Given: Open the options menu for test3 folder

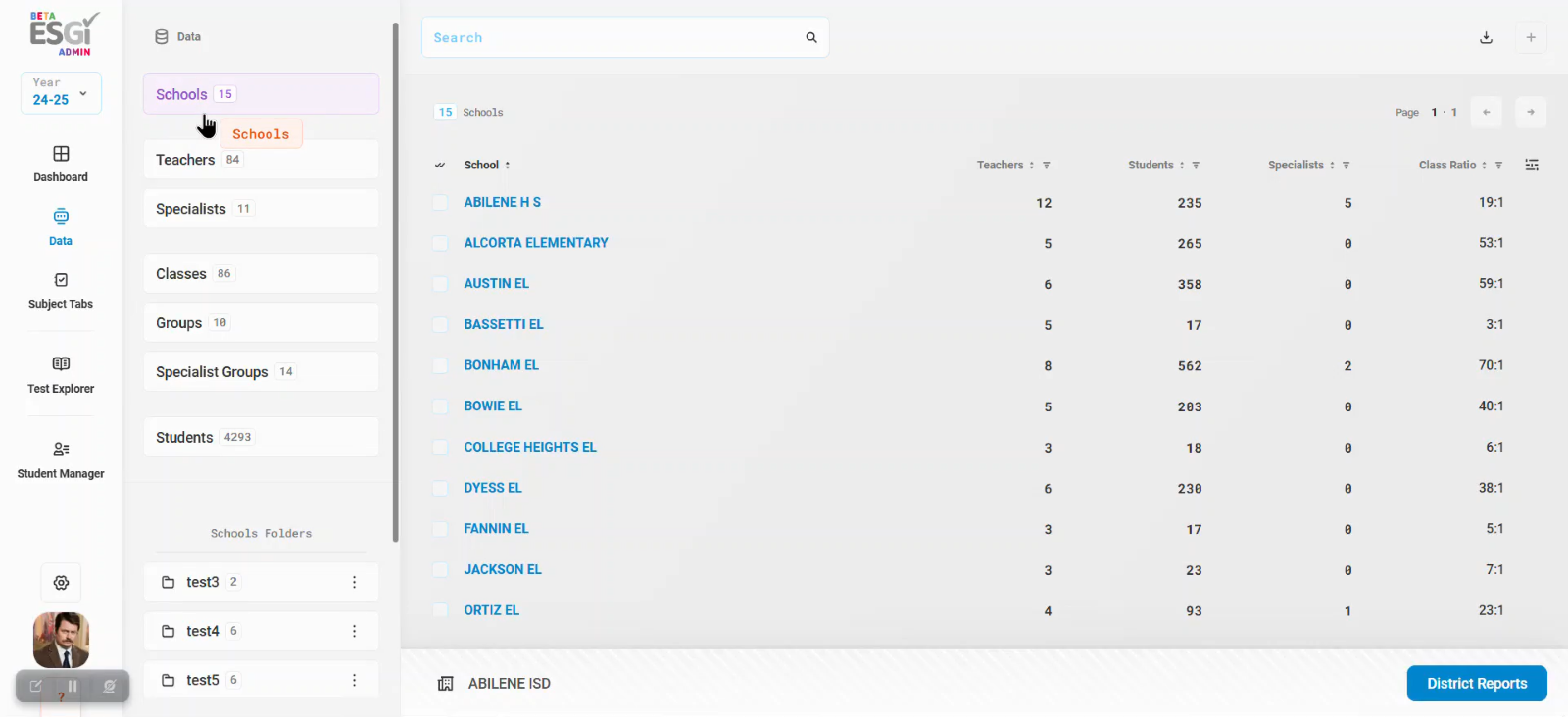Looking at the screenshot, I should point(354,582).
